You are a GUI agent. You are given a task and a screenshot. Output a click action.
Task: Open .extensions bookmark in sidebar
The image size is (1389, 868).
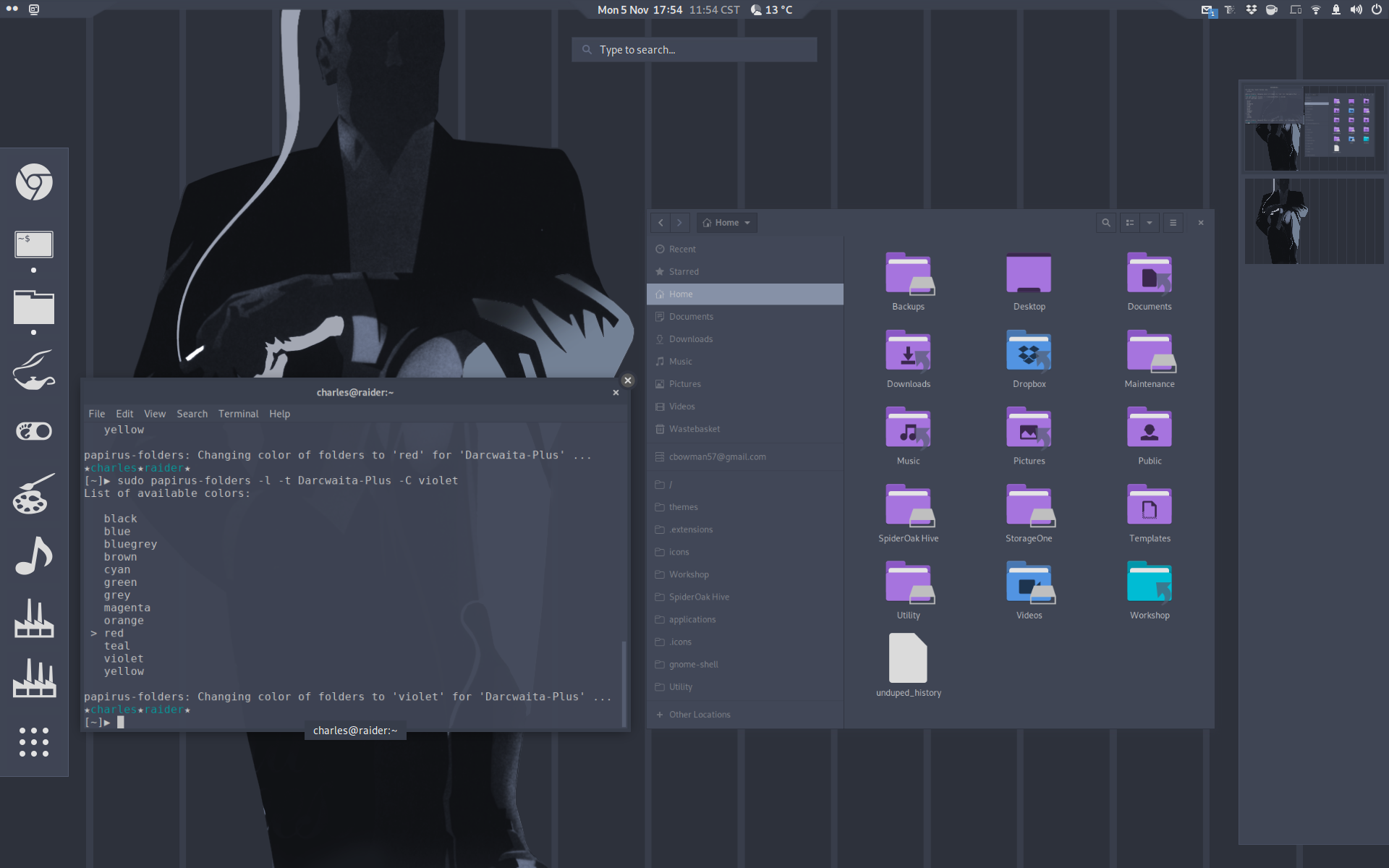click(745, 529)
